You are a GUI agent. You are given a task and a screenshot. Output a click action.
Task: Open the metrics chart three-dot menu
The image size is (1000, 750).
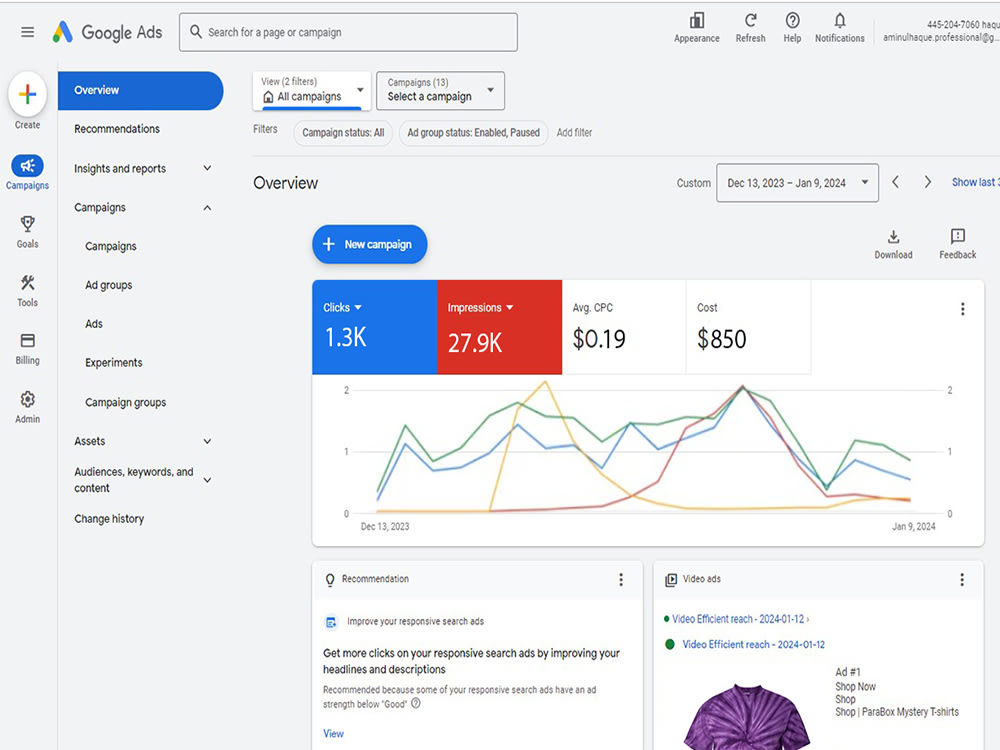pos(962,309)
